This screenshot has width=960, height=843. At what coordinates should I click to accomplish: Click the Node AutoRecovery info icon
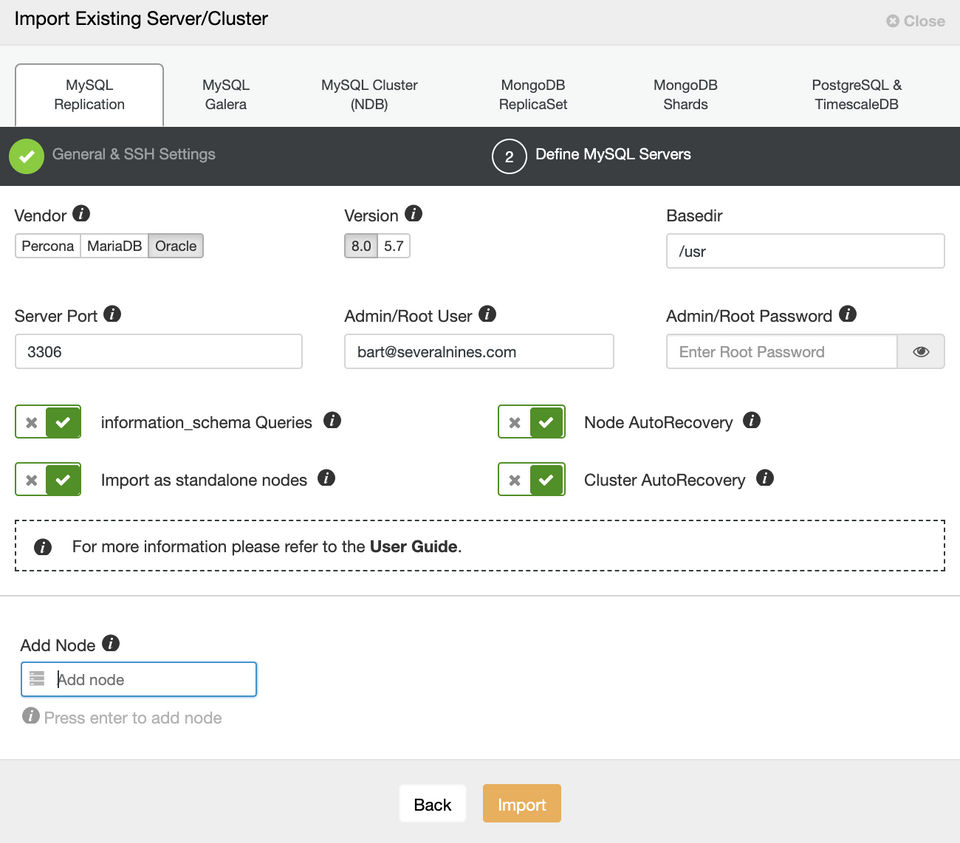point(752,421)
